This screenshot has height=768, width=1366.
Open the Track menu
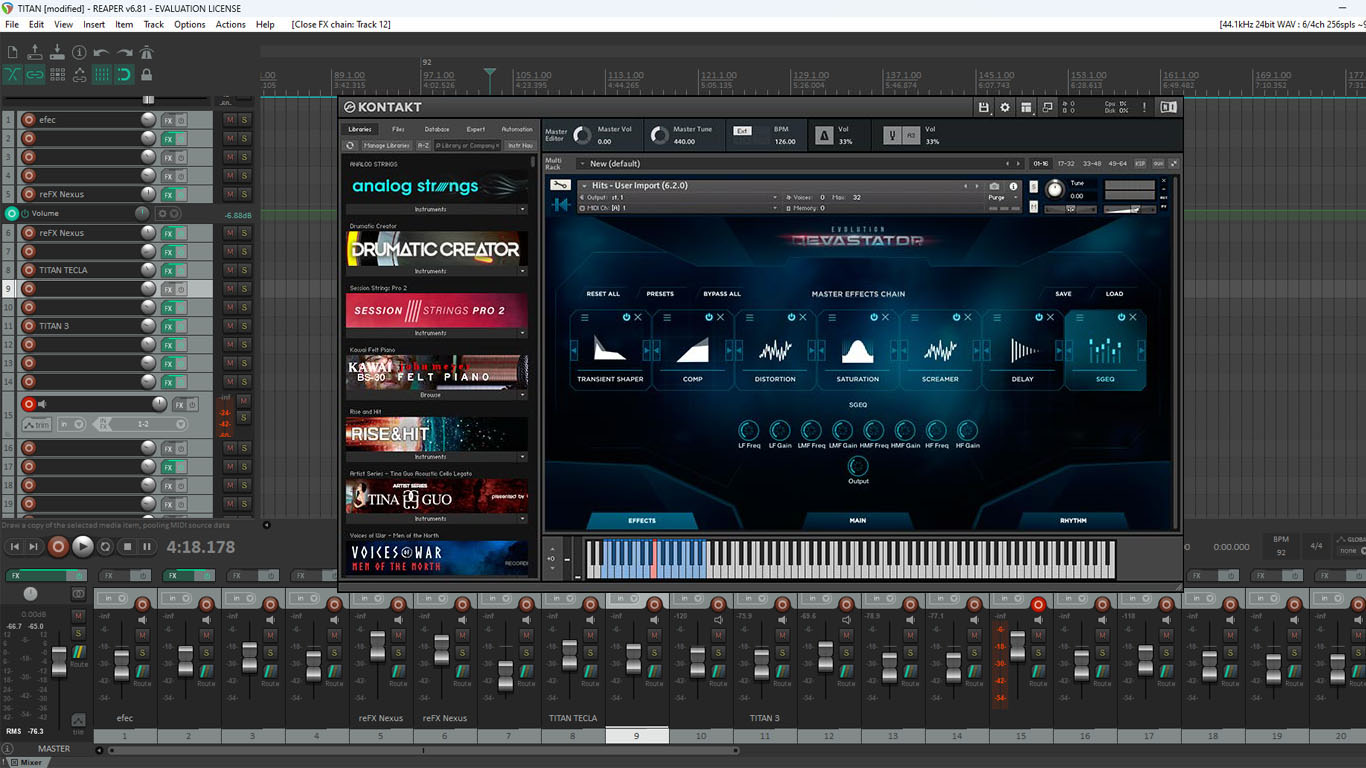154,24
